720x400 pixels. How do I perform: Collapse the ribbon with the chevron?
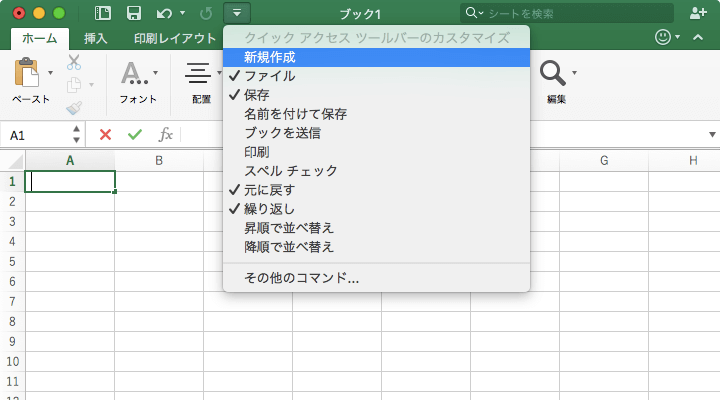700,38
